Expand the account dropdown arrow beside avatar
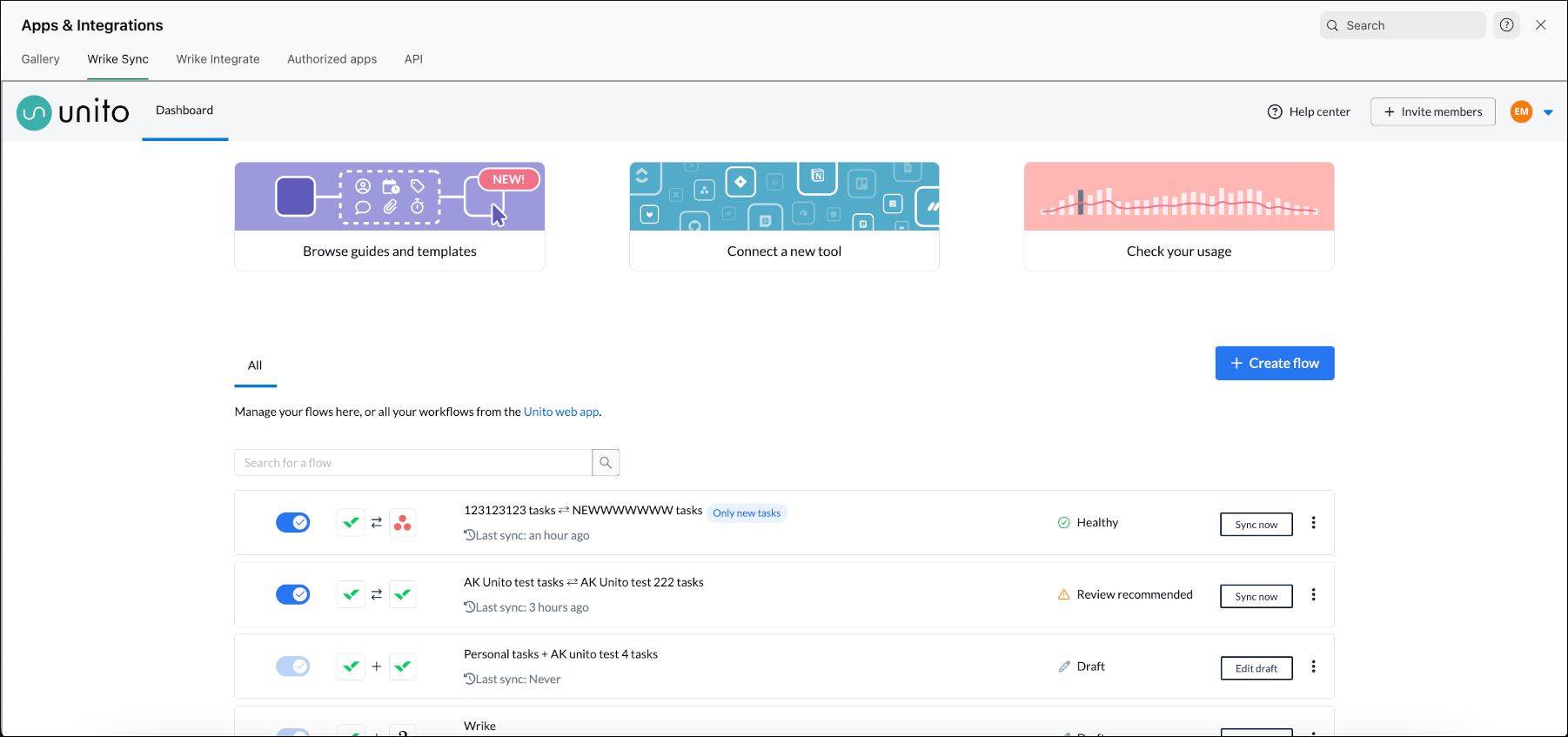The image size is (1568, 737). click(x=1548, y=112)
